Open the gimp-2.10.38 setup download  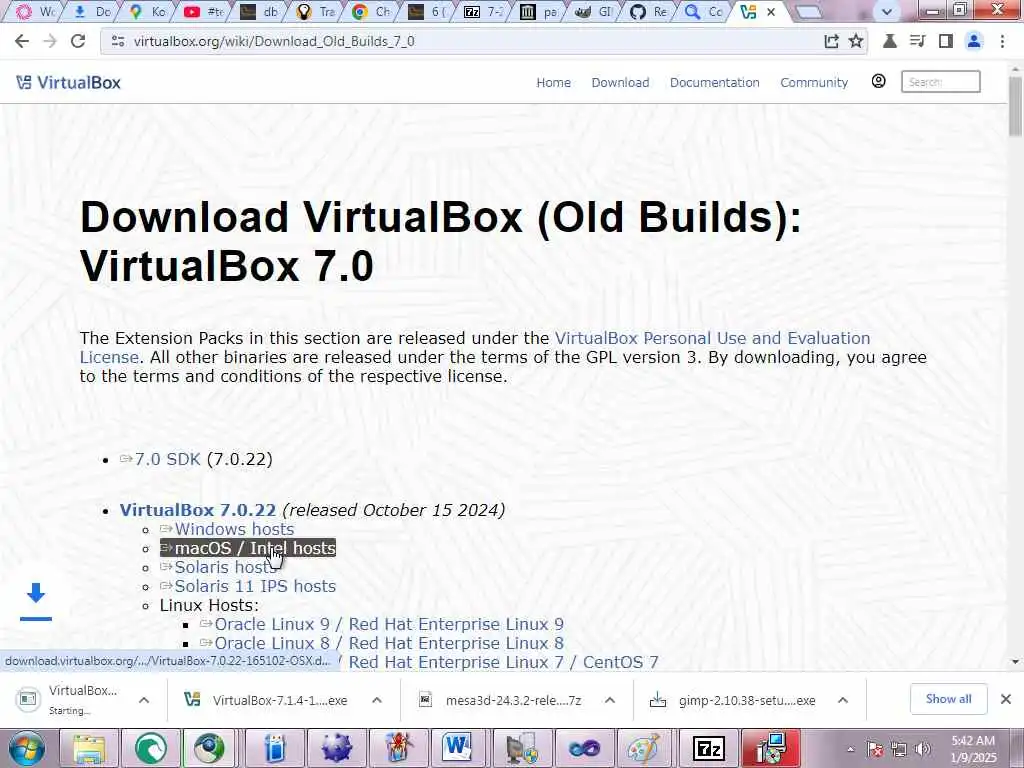[735, 700]
